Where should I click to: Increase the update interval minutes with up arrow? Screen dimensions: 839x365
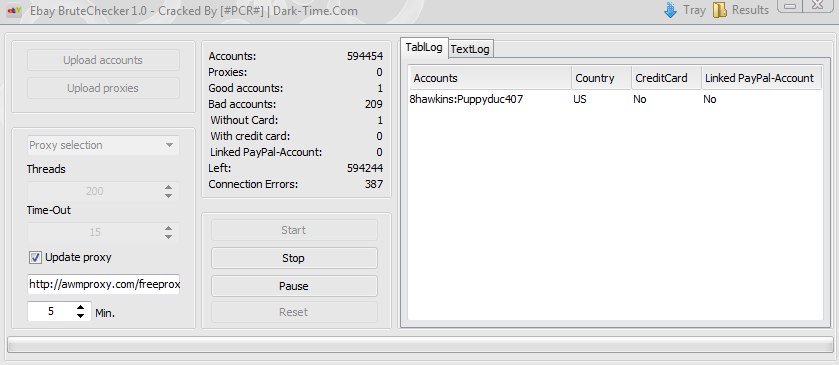pyautogui.click(x=80, y=307)
